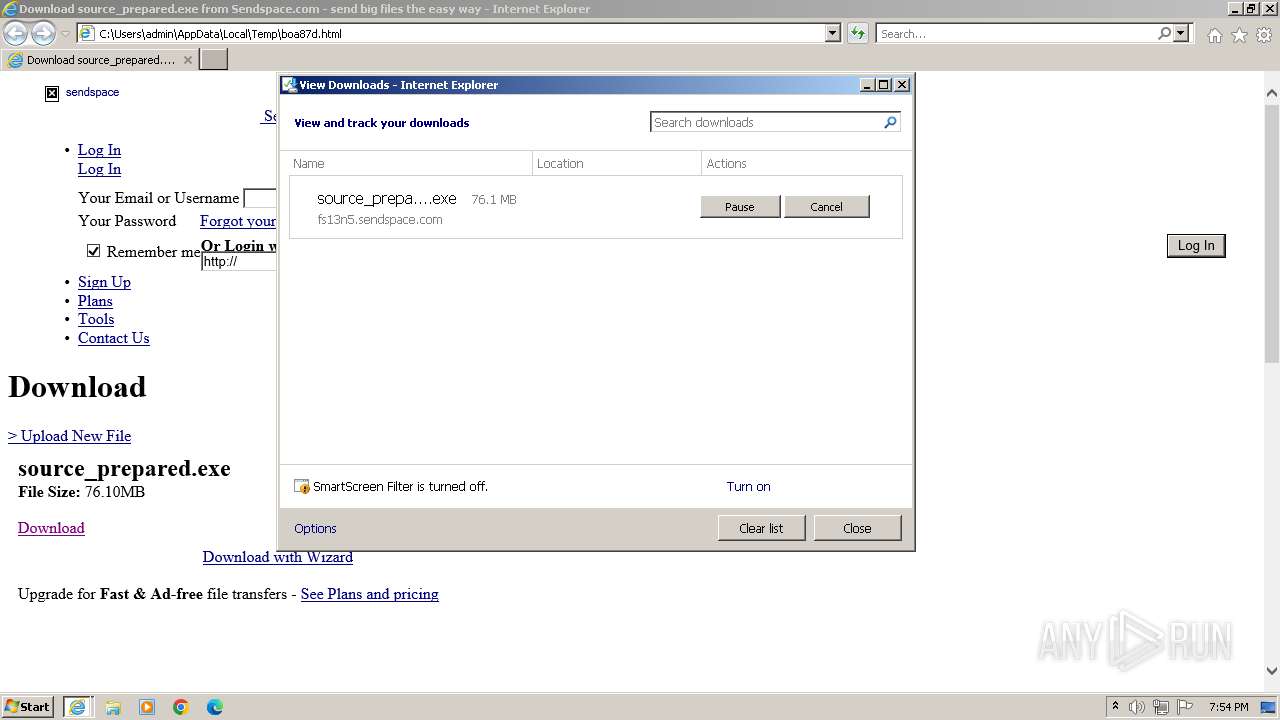Close the Download source_prepared tab

(x=187, y=60)
